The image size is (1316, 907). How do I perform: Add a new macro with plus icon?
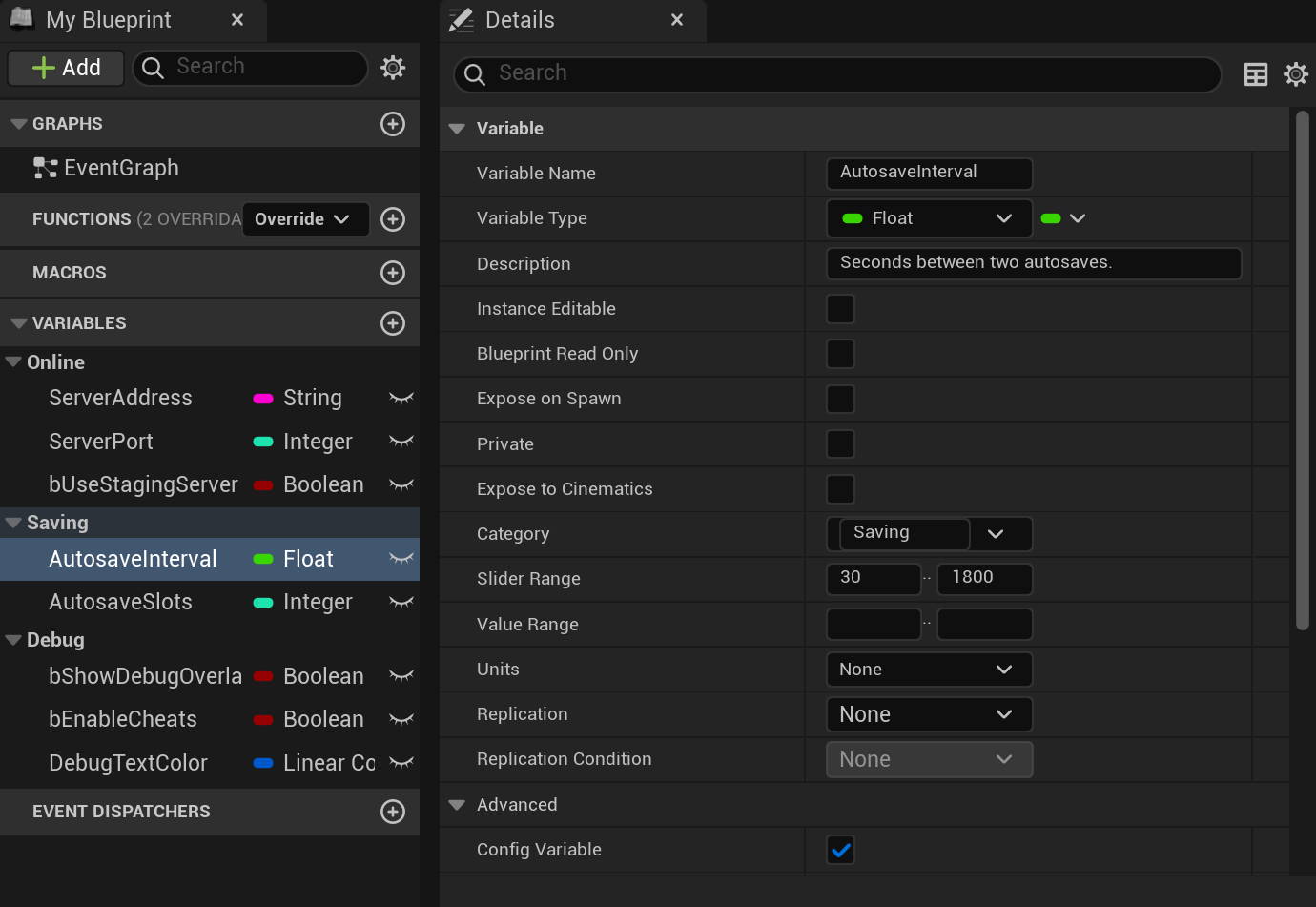pos(393,273)
